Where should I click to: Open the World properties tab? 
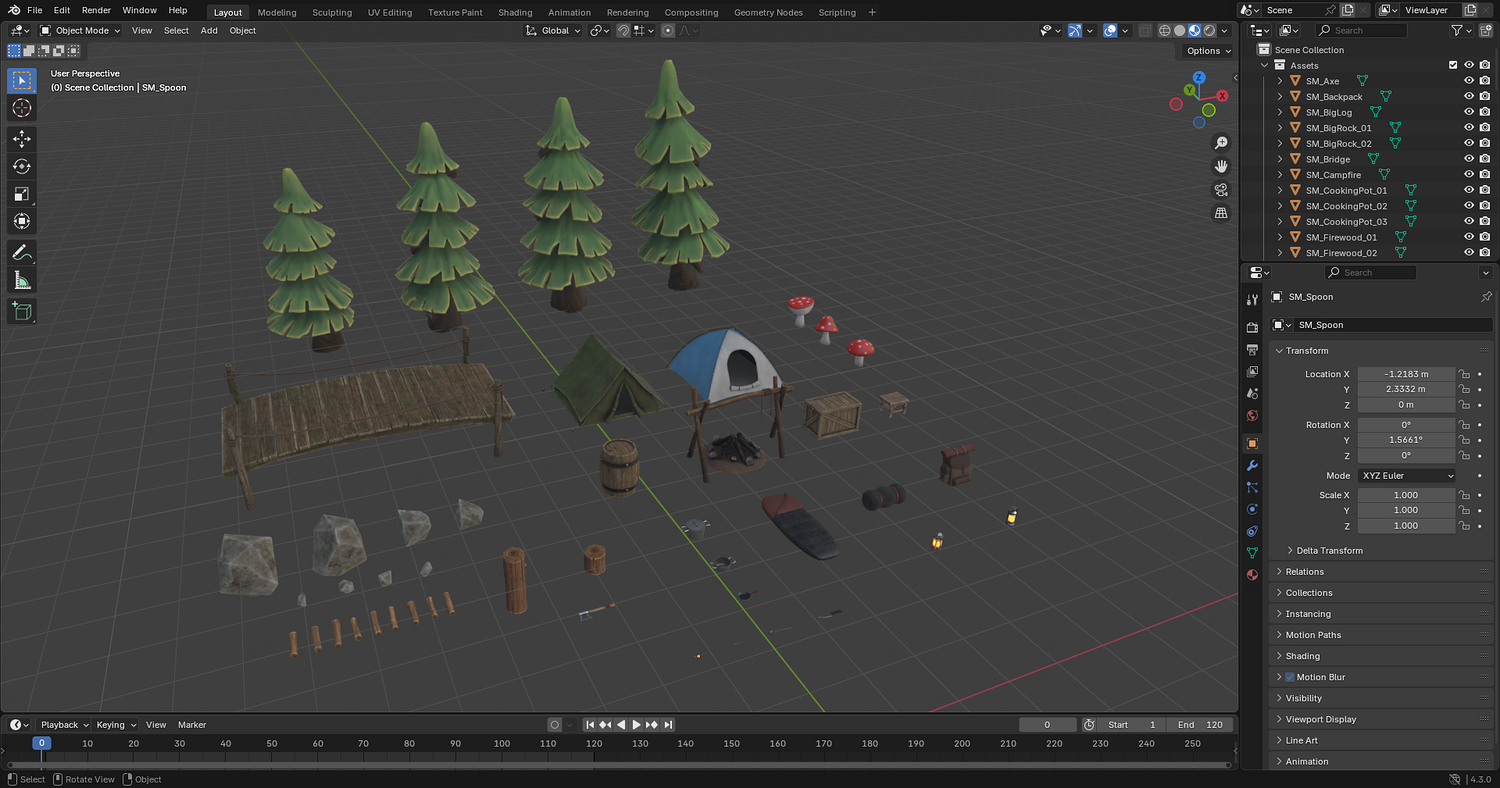pyautogui.click(x=1252, y=416)
